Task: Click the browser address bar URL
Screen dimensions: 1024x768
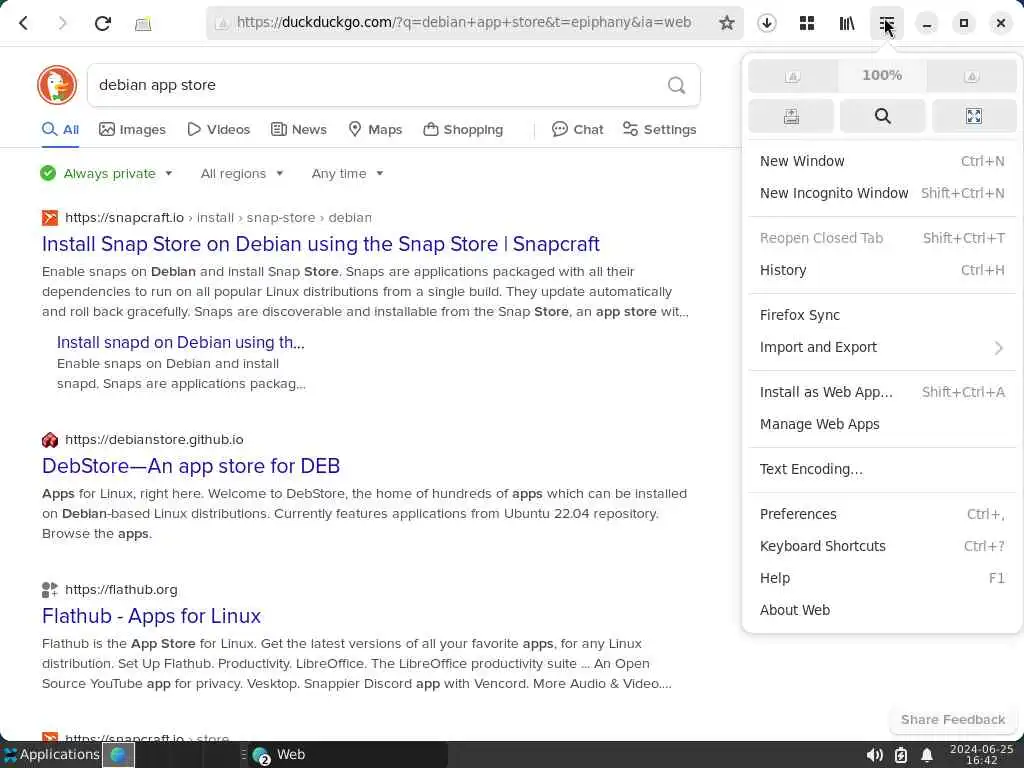Action: pos(464,23)
